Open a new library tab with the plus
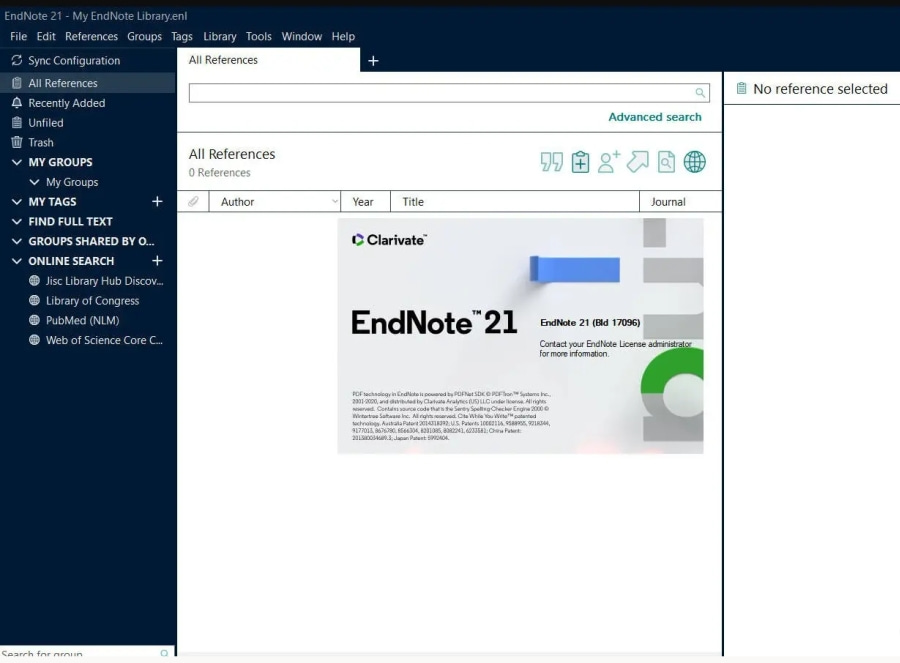The image size is (900, 663). (x=374, y=59)
